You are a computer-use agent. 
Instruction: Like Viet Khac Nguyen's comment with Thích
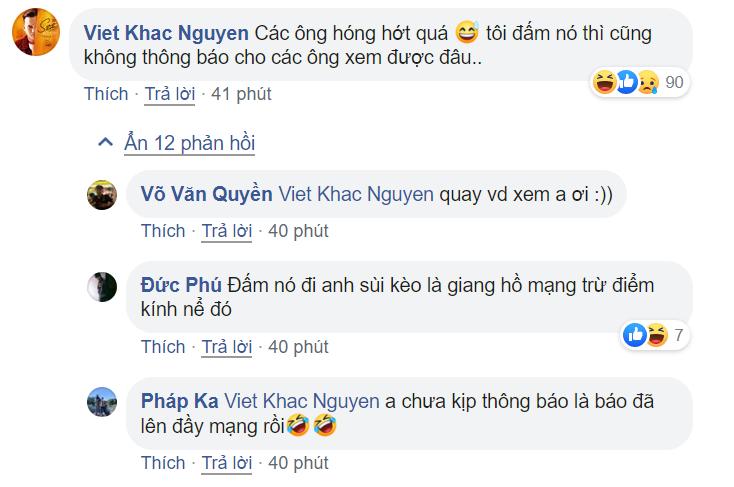pos(106,94)
